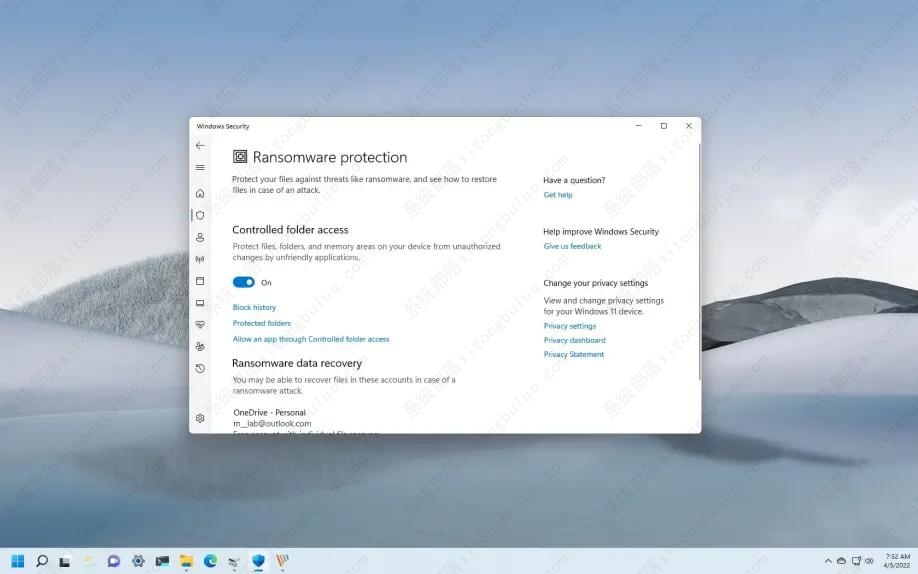The width and height of the screenshot is (918, 574).
Task: Open App & browser control icon
Action: pyautogui.click(x=200, y=281)
